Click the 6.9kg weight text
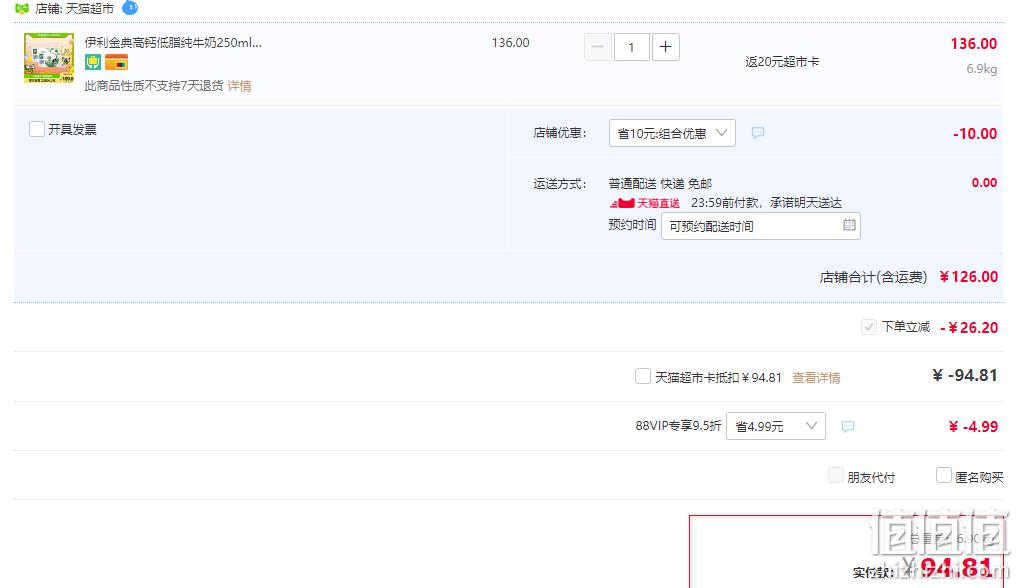 point(981,69)
